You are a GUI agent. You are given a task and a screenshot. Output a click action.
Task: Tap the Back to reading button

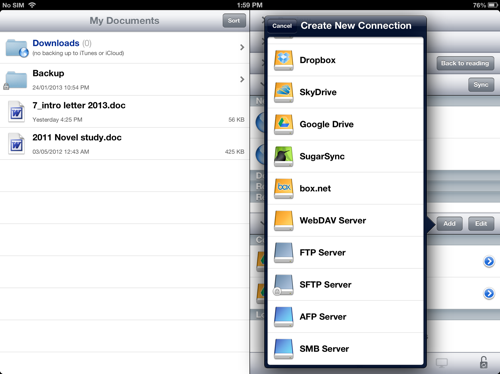(x=465, y=63)
